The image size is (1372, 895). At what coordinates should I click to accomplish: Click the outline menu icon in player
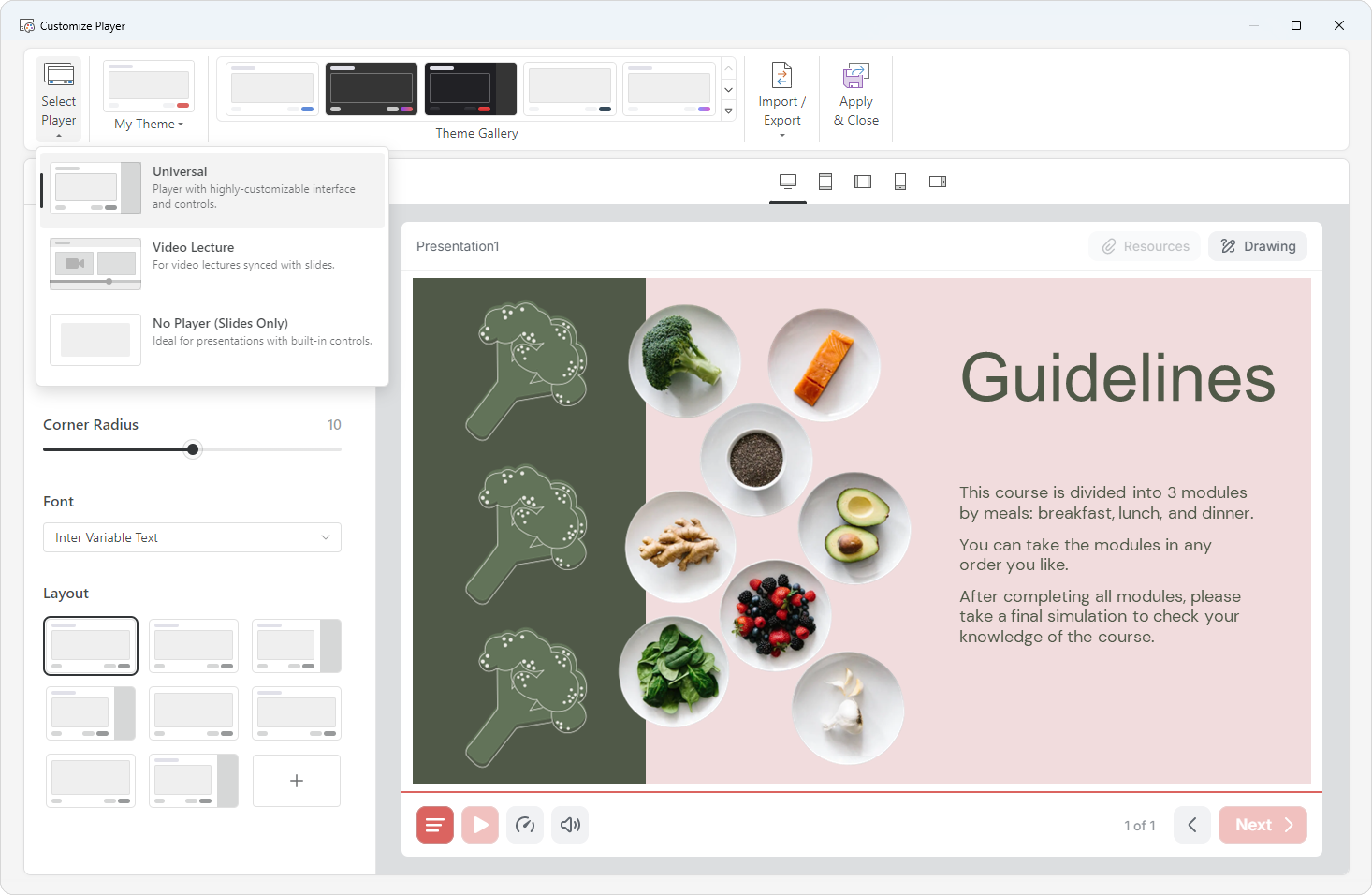(x=435, y=825)
